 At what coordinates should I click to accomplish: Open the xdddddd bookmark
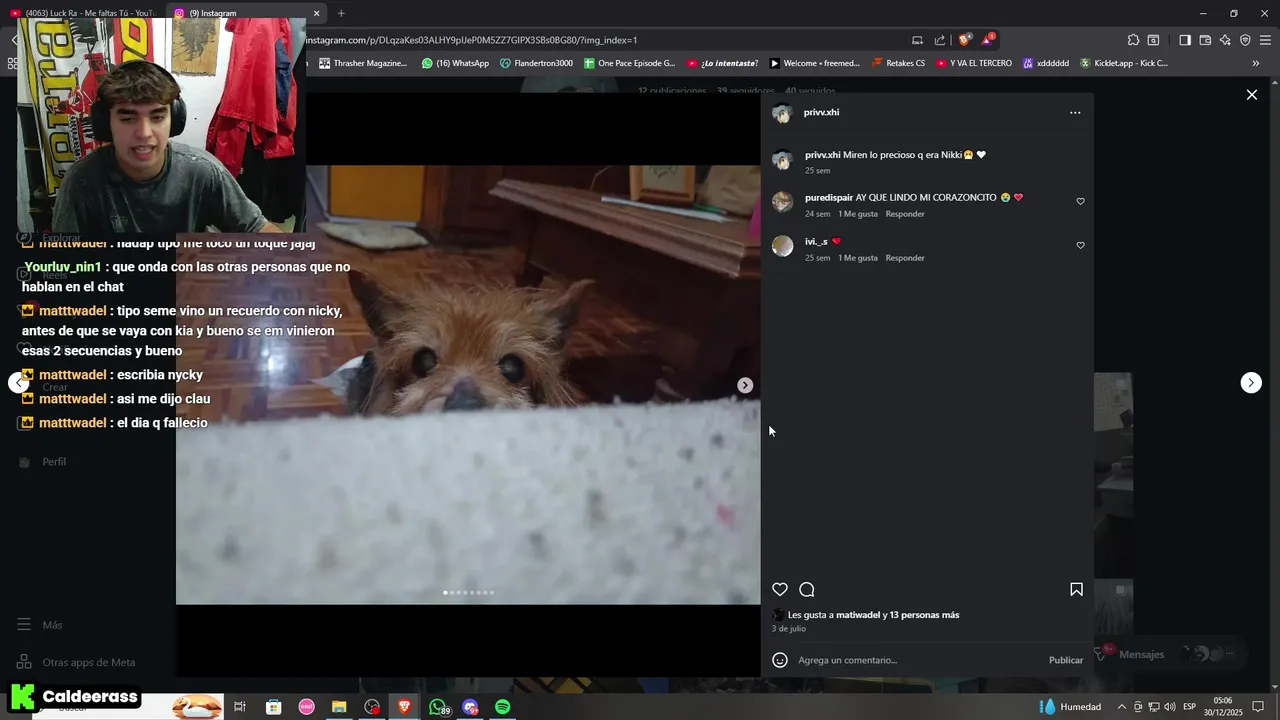pos(1045,63)
